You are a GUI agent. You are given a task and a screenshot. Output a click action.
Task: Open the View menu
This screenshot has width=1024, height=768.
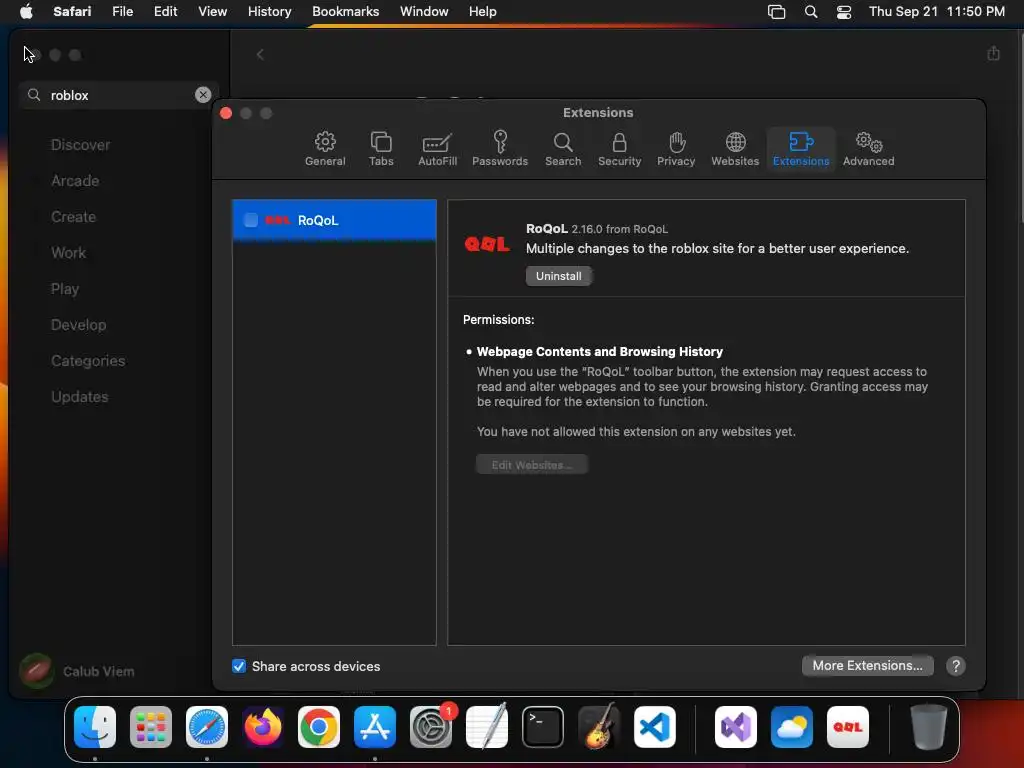tap(212, 12)
